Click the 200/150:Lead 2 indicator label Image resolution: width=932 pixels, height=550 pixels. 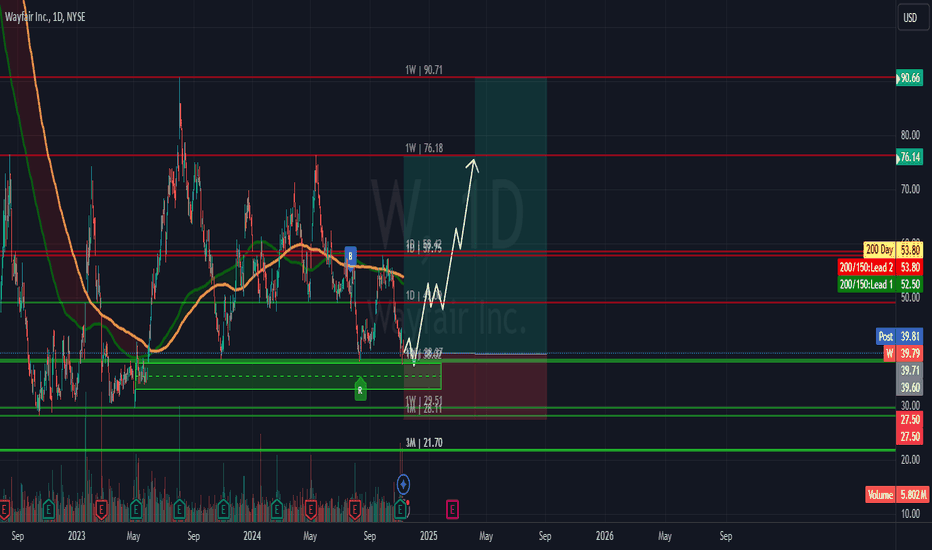[x=880, y=267]
